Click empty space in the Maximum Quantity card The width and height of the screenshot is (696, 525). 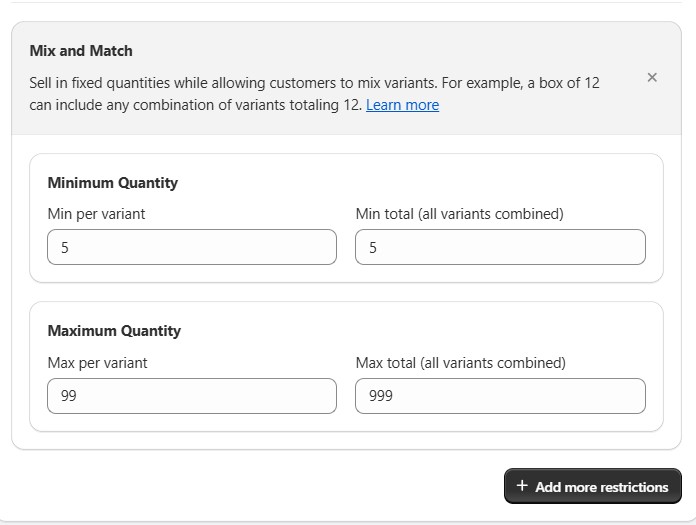tap(400, 328)
